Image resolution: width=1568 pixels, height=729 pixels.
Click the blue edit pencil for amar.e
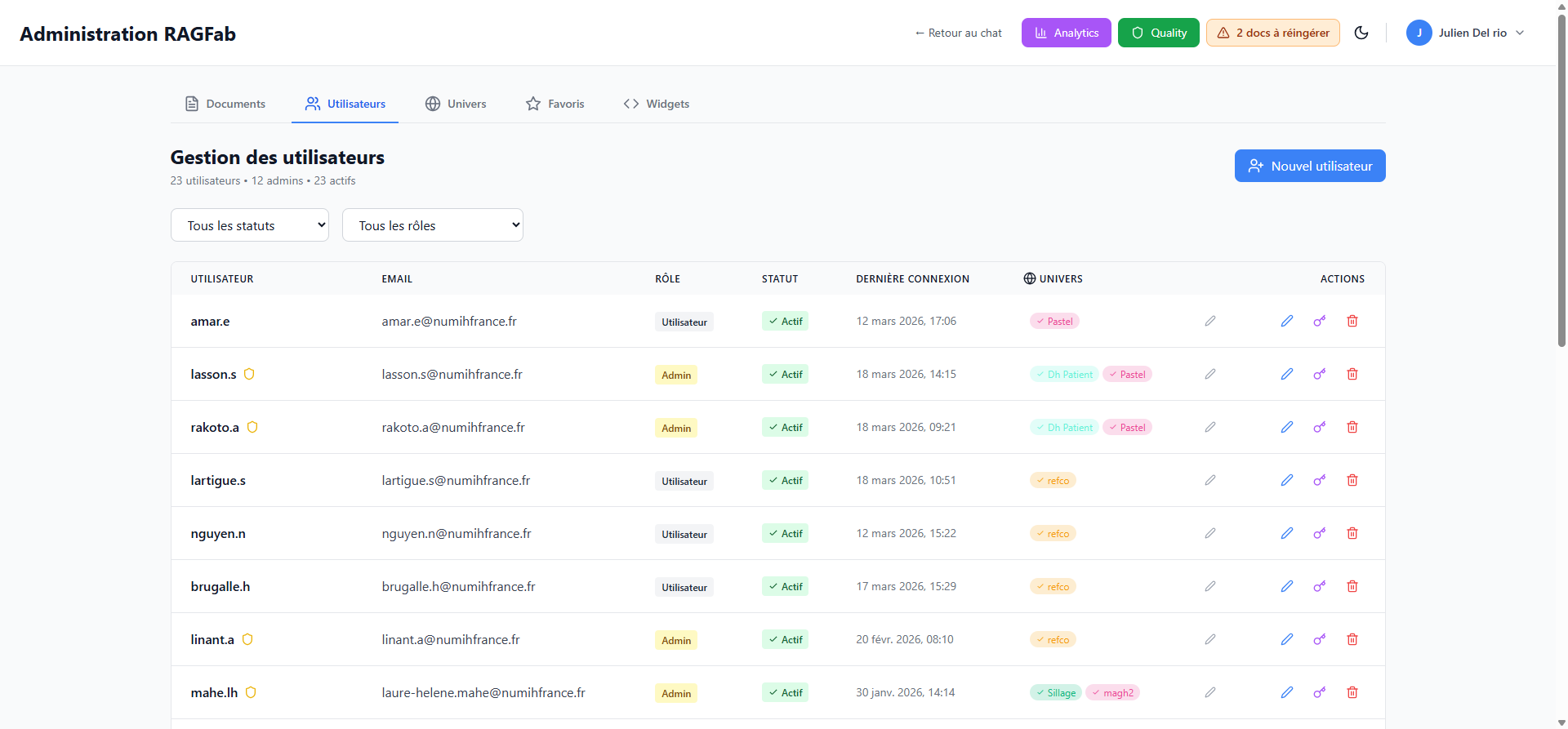(x=1287, y=321)
